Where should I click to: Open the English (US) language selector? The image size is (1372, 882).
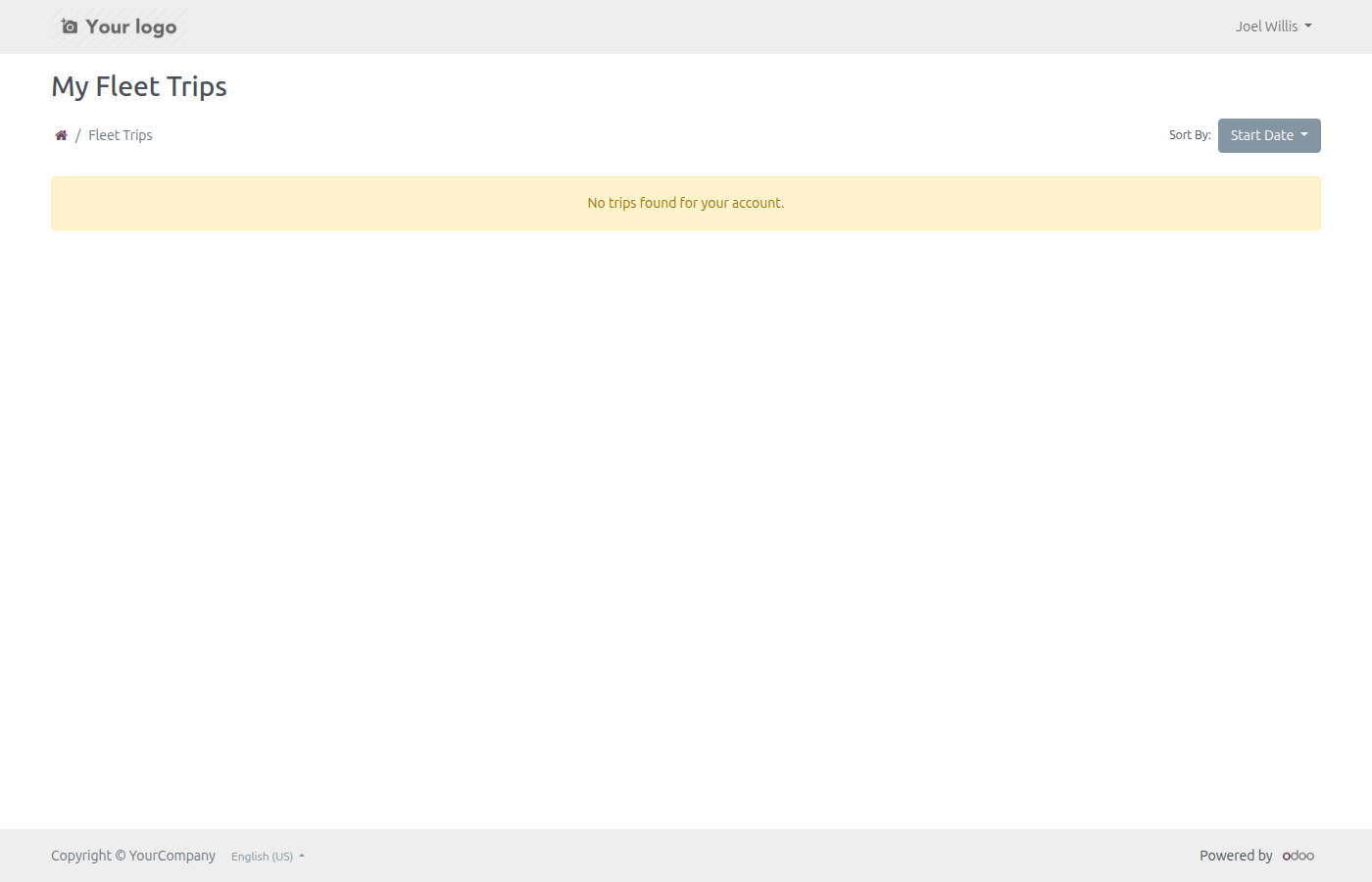click(x=268, y=857)
